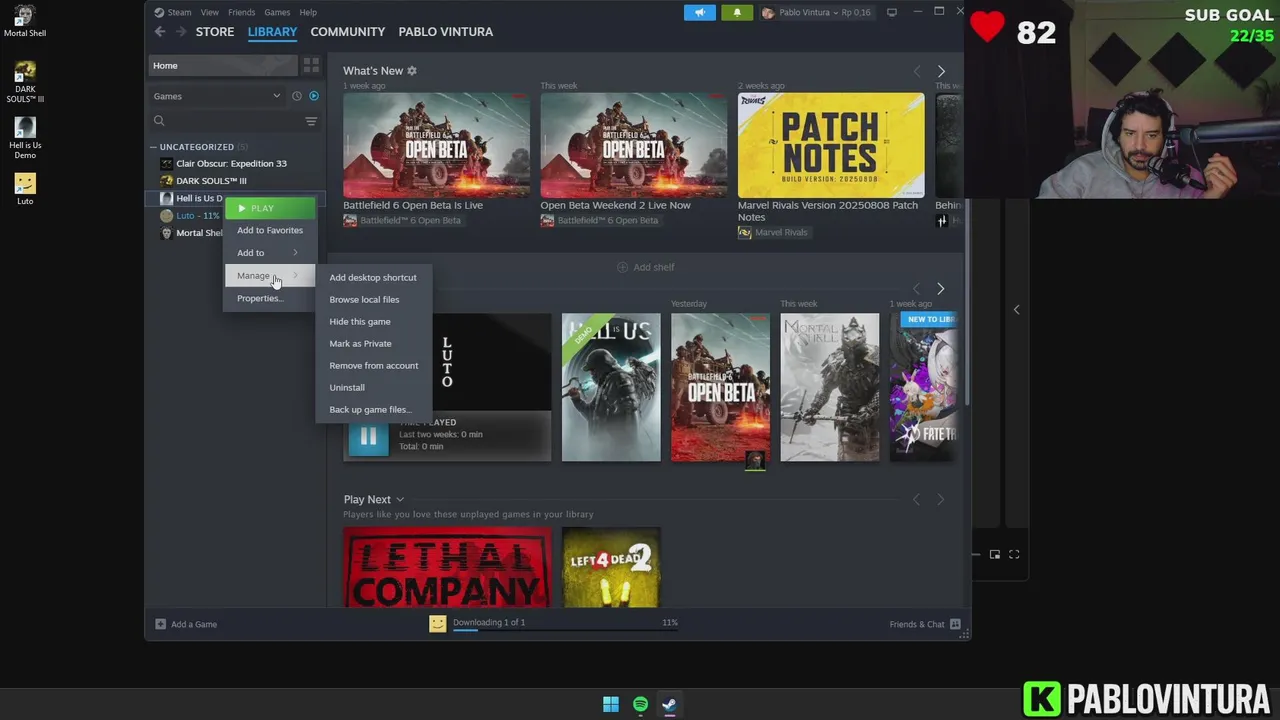Click the Mortal Shell skull list icon
Viewport: 1280px width, 720px height.
(167, 233)
